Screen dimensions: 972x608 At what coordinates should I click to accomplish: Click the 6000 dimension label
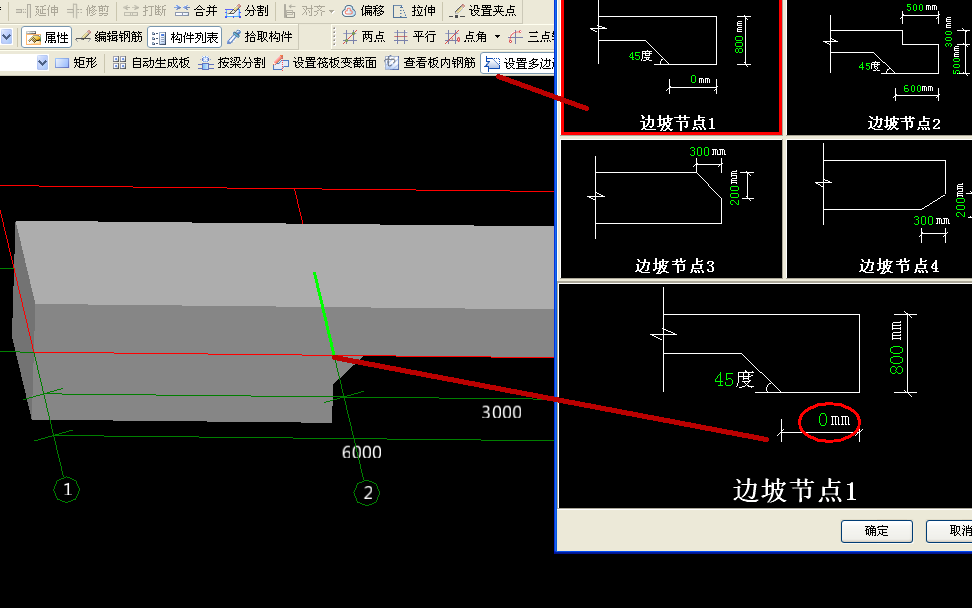[x=361, y=452]
